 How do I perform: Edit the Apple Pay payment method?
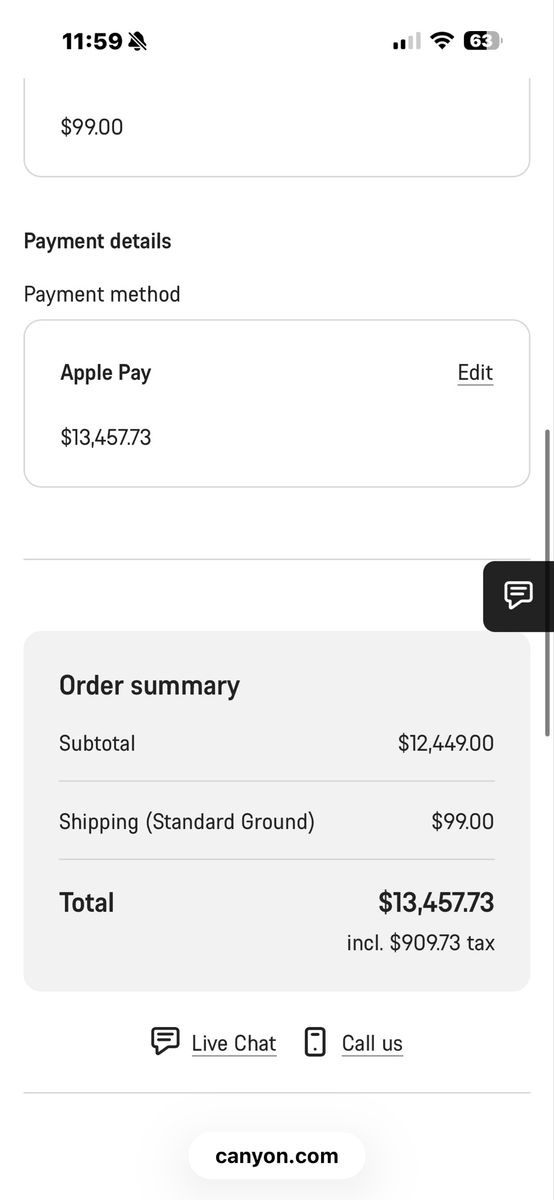pos(475,373)
